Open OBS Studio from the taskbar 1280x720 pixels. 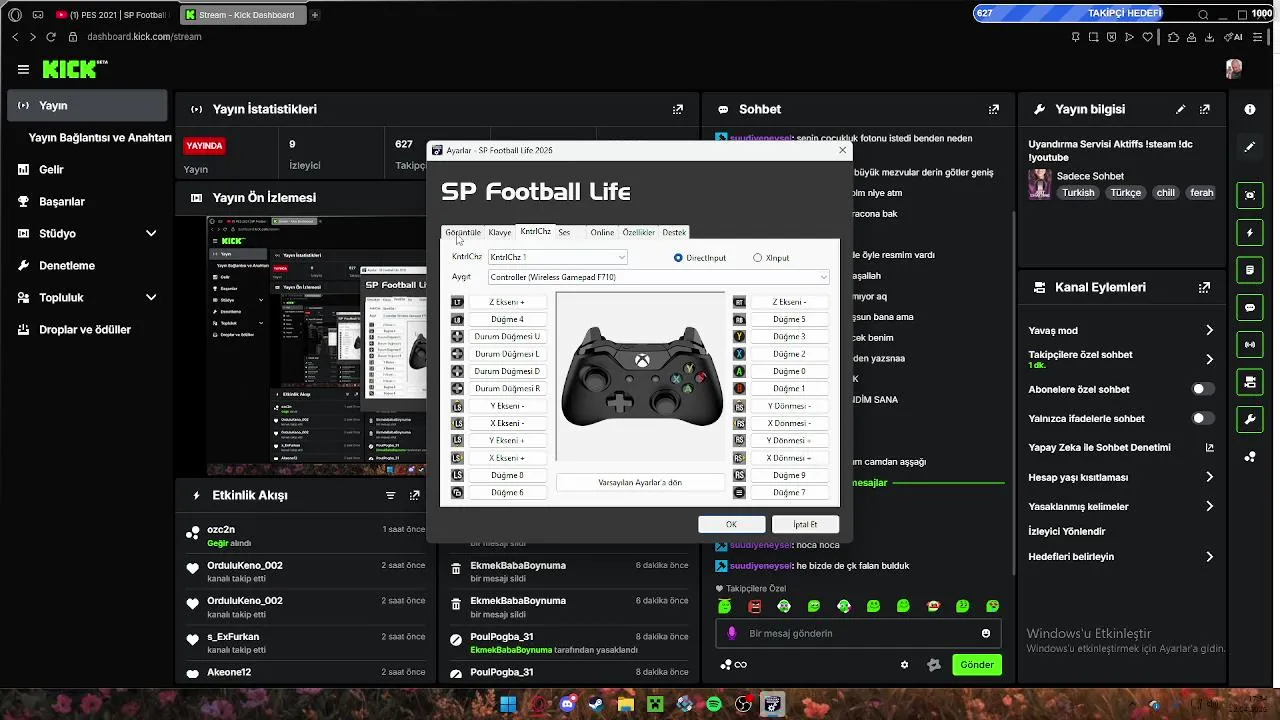coord(743,704)
